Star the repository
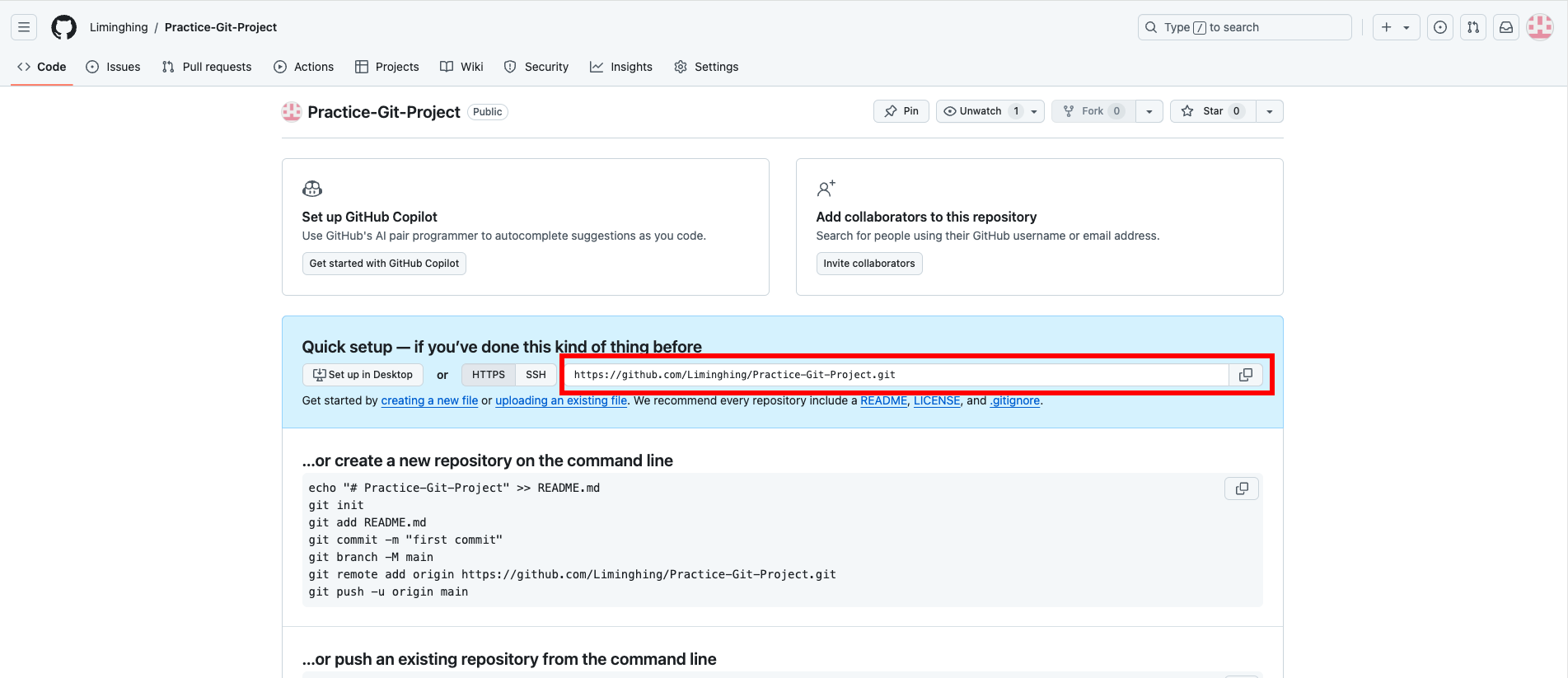 (1213, 111)
